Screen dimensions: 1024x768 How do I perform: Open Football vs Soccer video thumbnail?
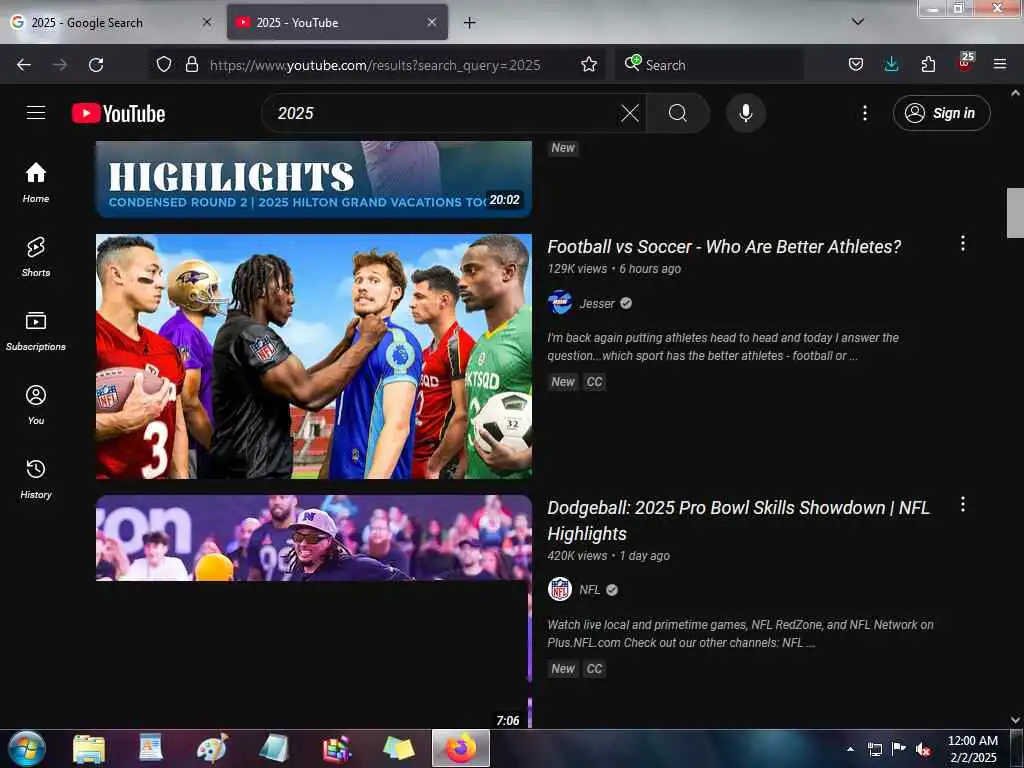(314, 357)
